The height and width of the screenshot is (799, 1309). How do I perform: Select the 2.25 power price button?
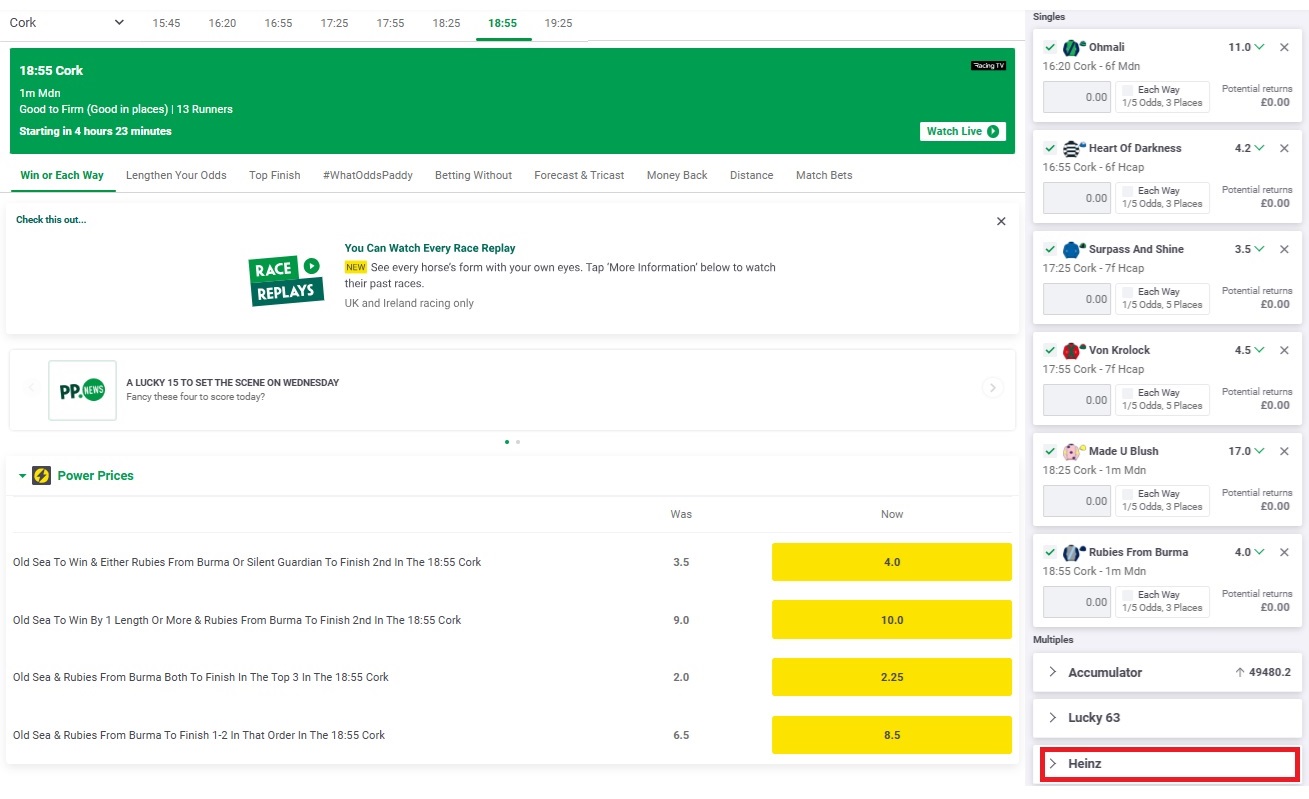[892, 677]
